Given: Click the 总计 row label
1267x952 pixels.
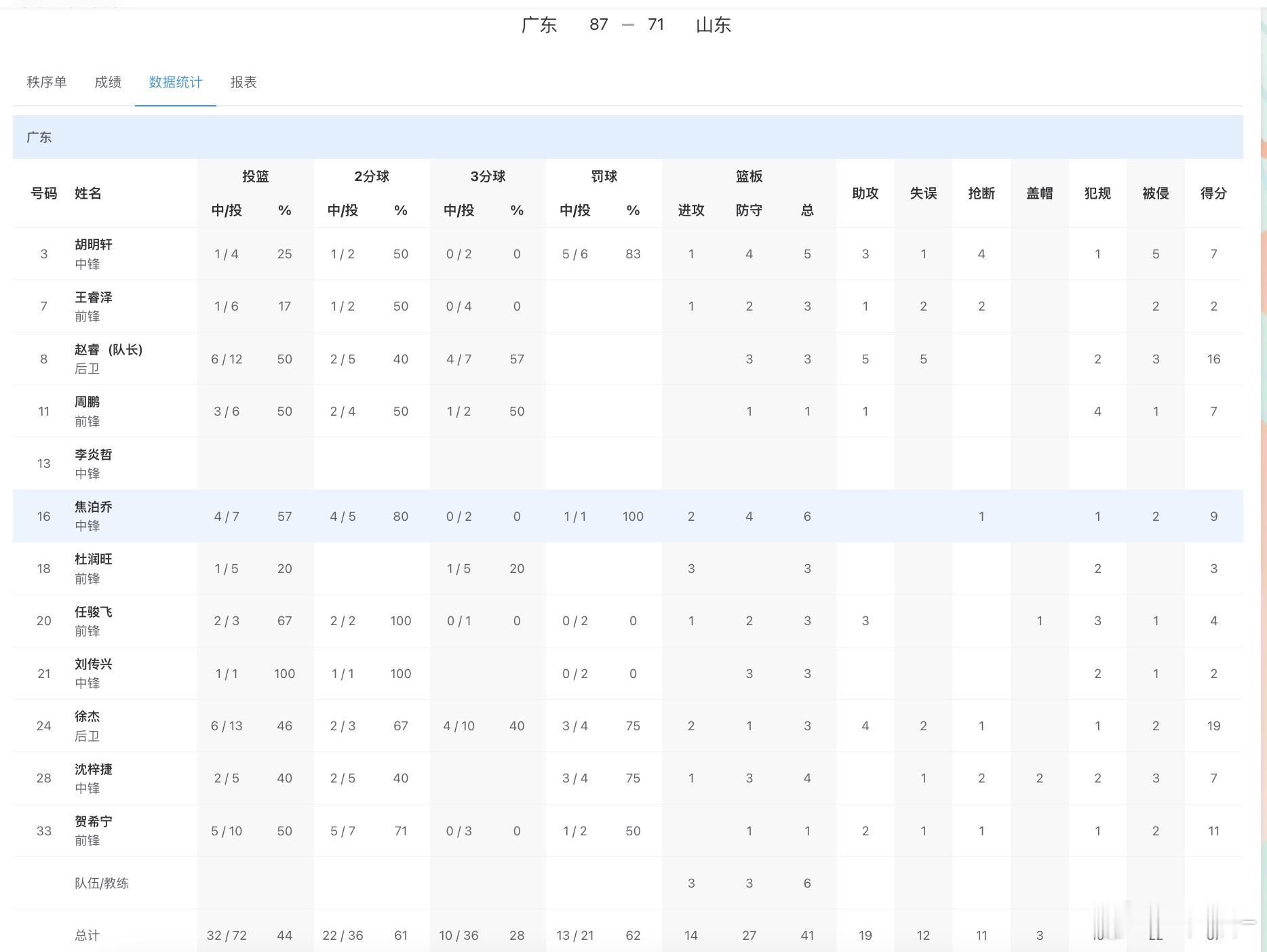Looking at the screenshot, I should [87, 935].
